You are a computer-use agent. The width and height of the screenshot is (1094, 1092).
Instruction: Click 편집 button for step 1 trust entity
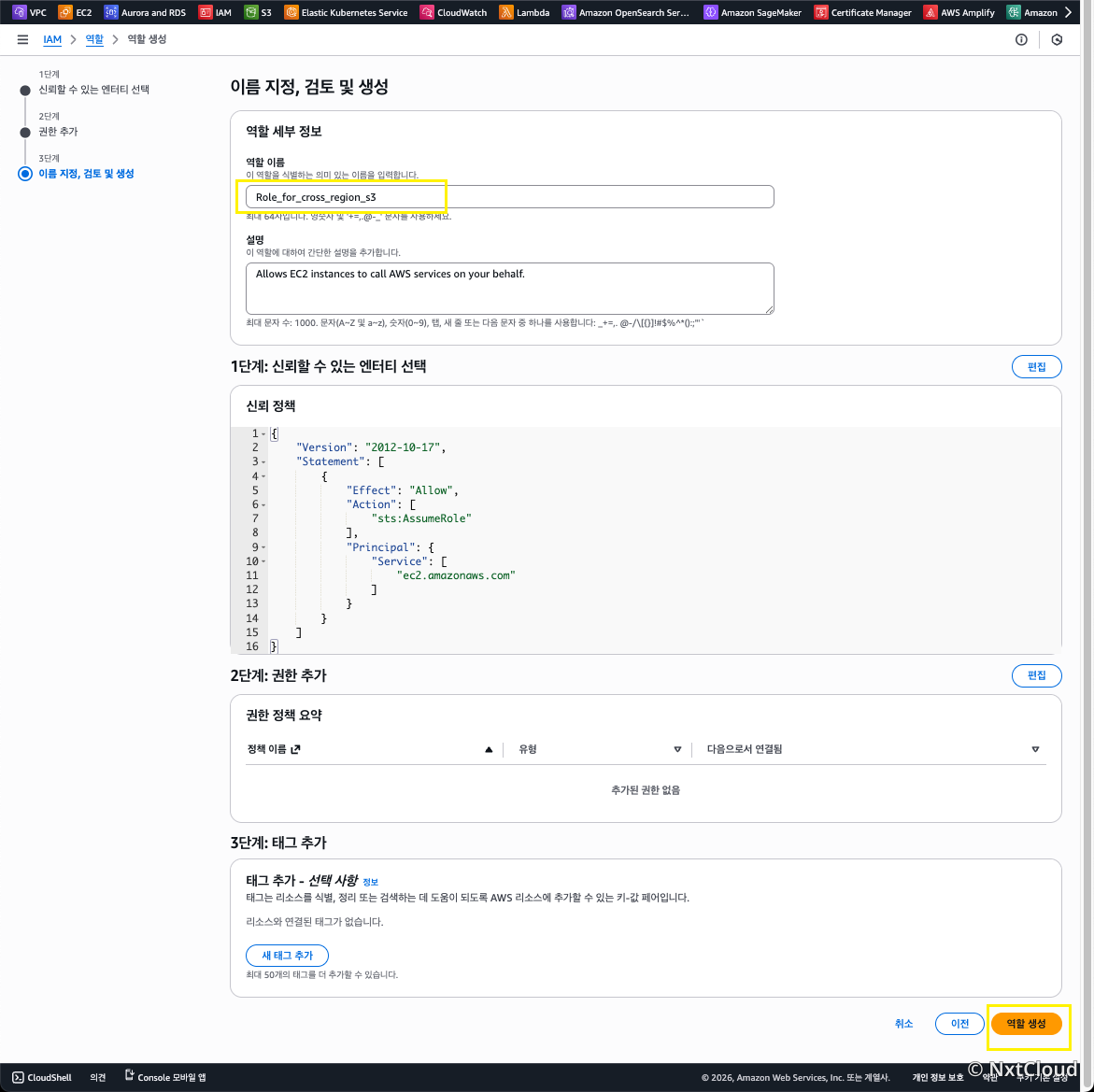pyautogui.click(x=1036, y=367)
